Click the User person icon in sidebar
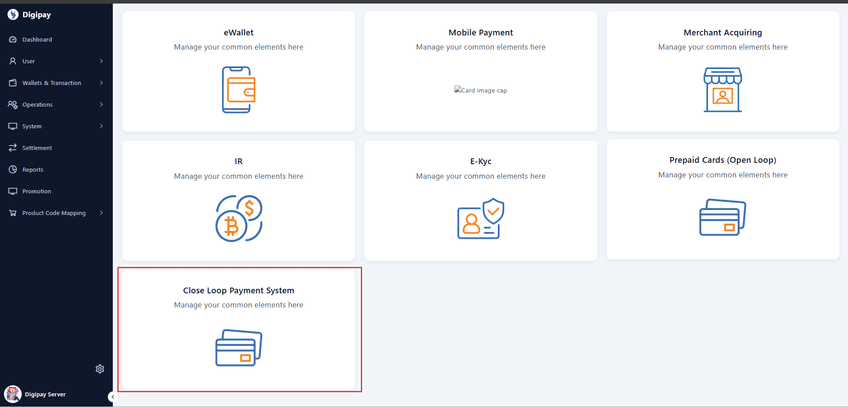 (x=13, y=61)
